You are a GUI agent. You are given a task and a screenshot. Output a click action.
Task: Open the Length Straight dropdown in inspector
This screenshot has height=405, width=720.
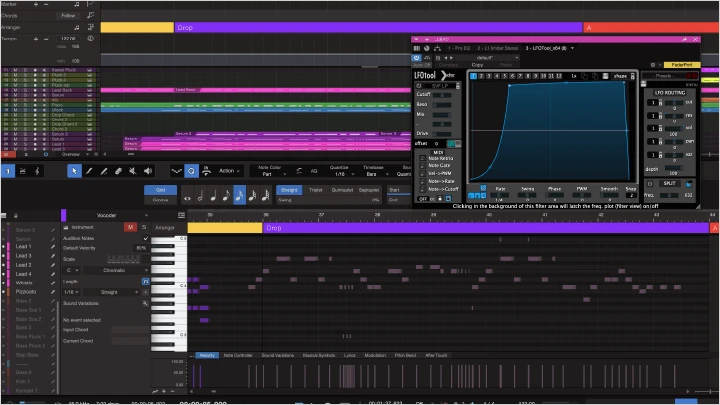coord(112,292)
